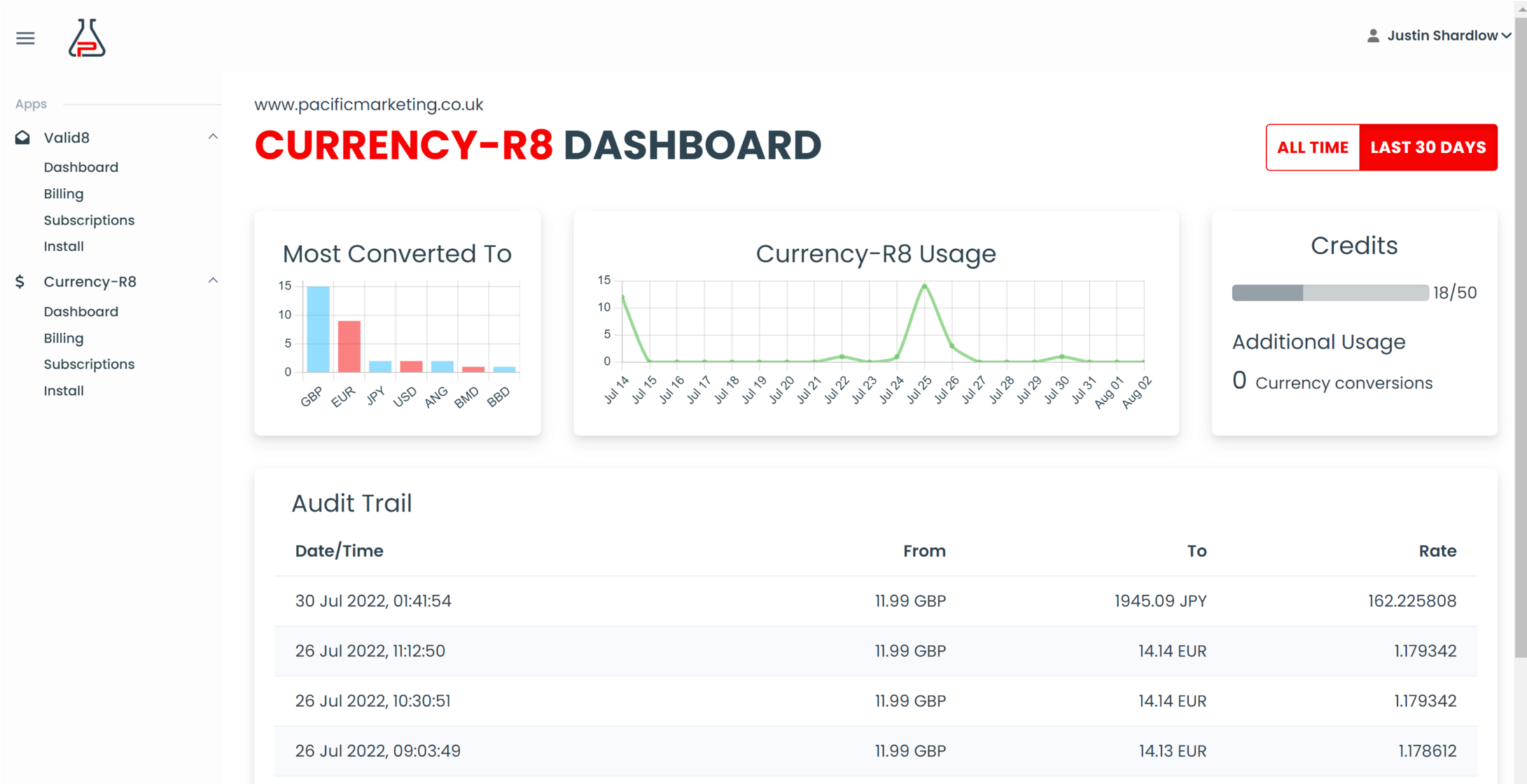Image resolution: width=1527 pixels, height=784 pixels.
Task: Click the Currency-R8 dollar icon
Action: 20,282
